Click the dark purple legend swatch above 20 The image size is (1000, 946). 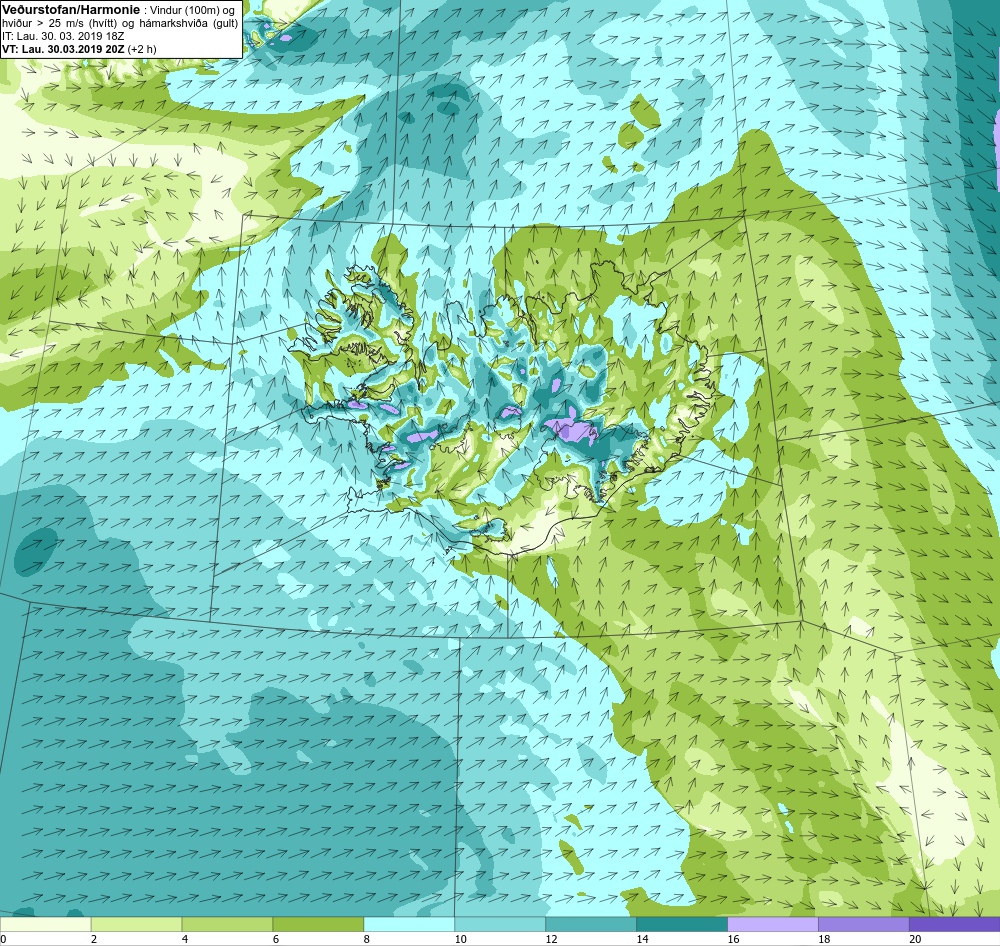click(x=955, y=924)
